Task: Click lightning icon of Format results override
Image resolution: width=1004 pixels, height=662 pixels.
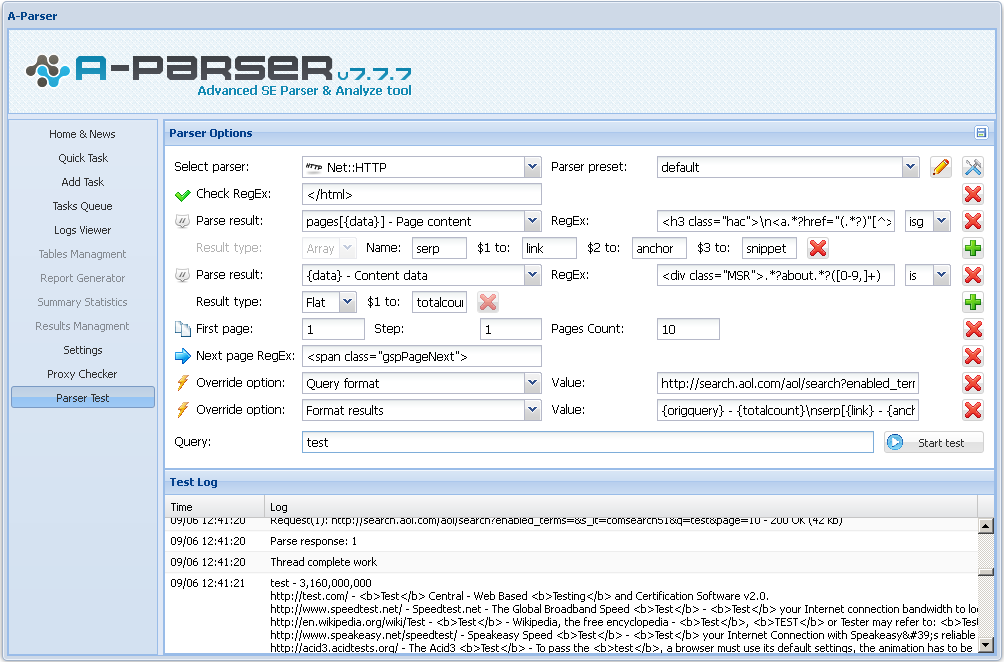Action: pyautogui.click(x=182, y=410)
